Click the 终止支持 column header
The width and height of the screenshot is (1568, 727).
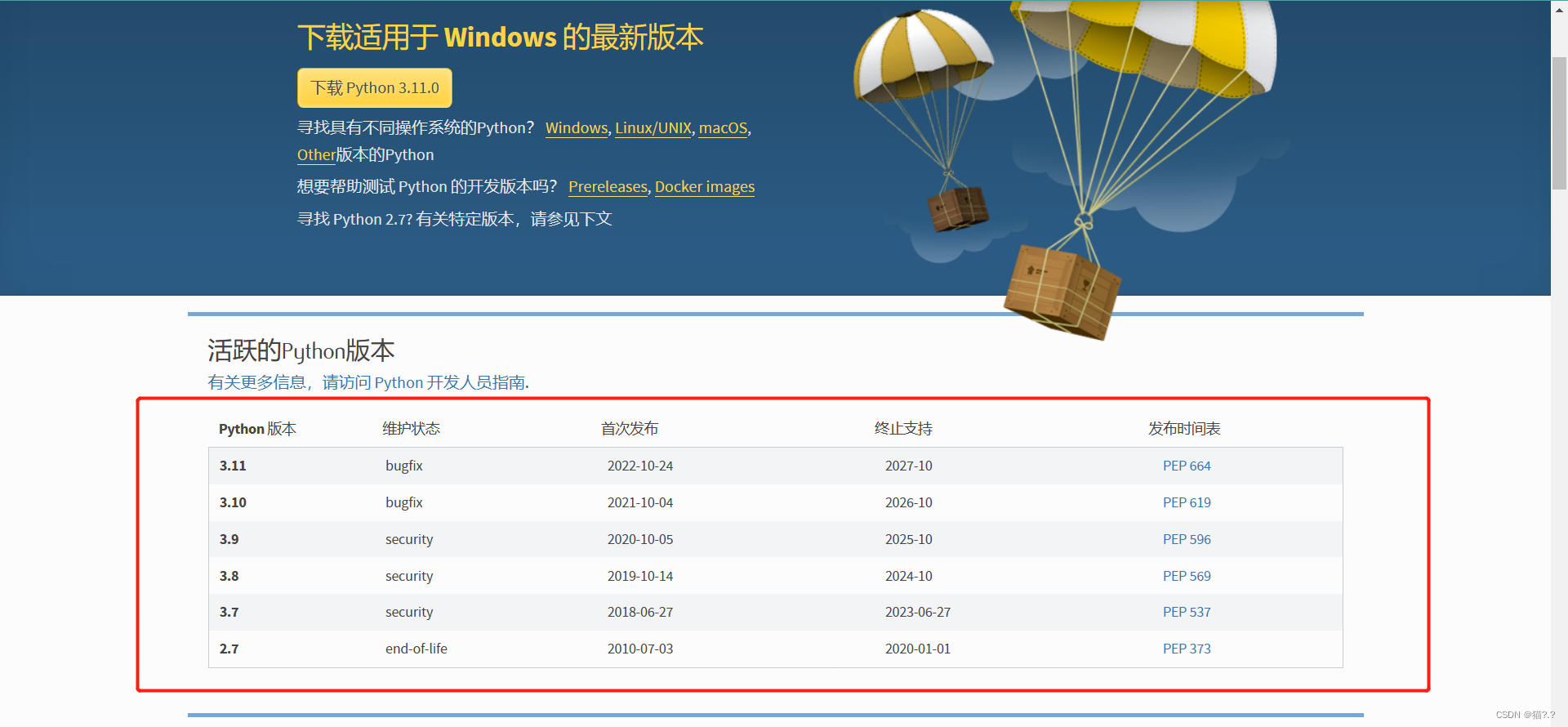[903, 429]
